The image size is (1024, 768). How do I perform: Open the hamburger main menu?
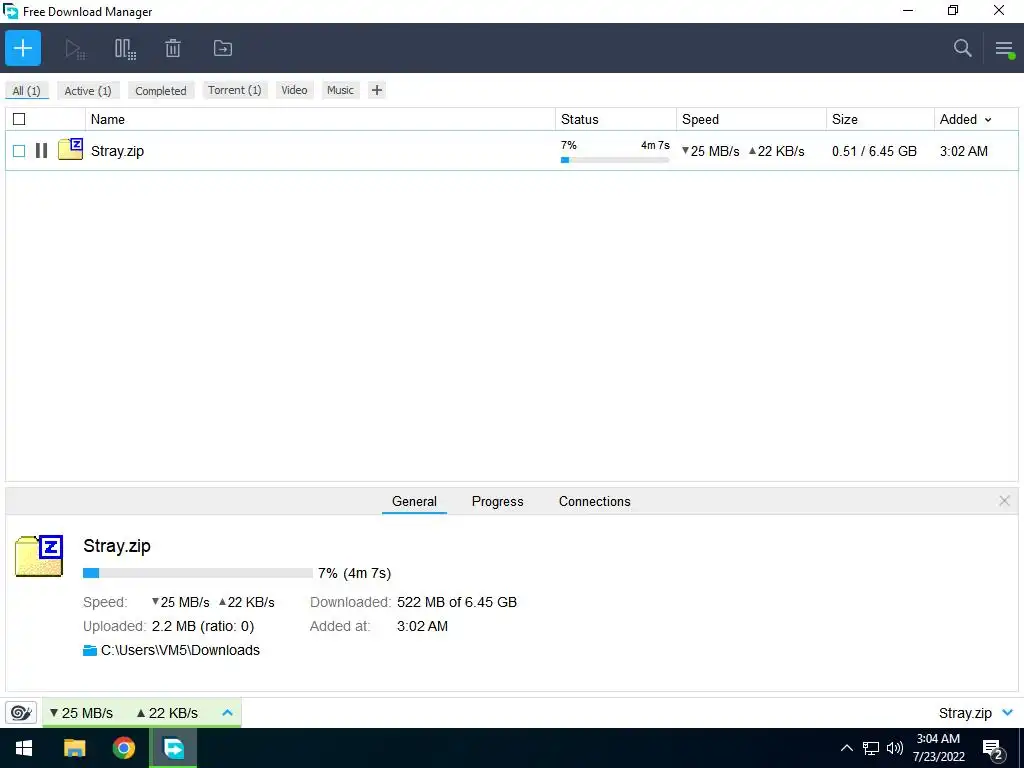(x=1004, y=48)
